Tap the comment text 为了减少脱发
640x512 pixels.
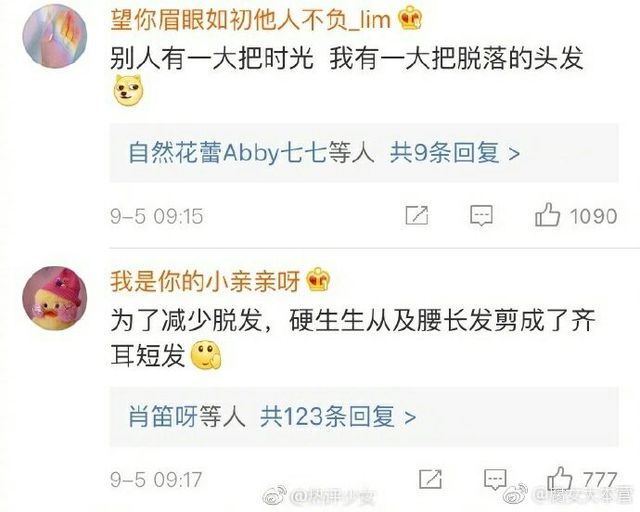pos(186,321)
